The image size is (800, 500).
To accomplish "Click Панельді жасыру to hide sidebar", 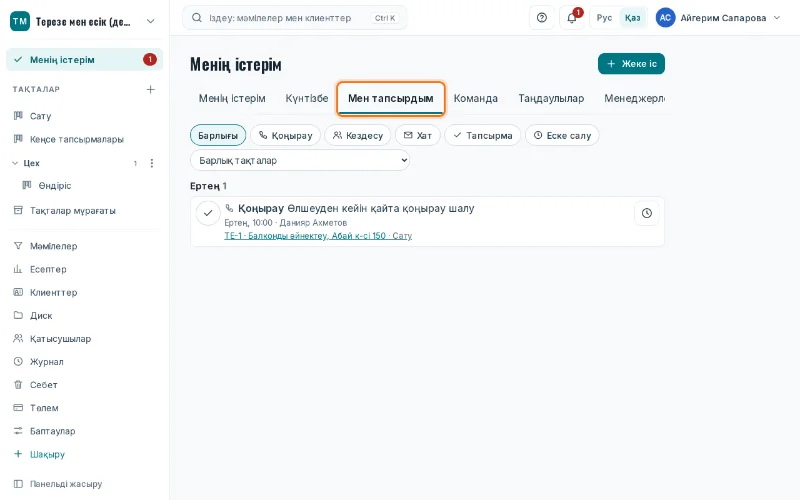I will pos(84,484).
